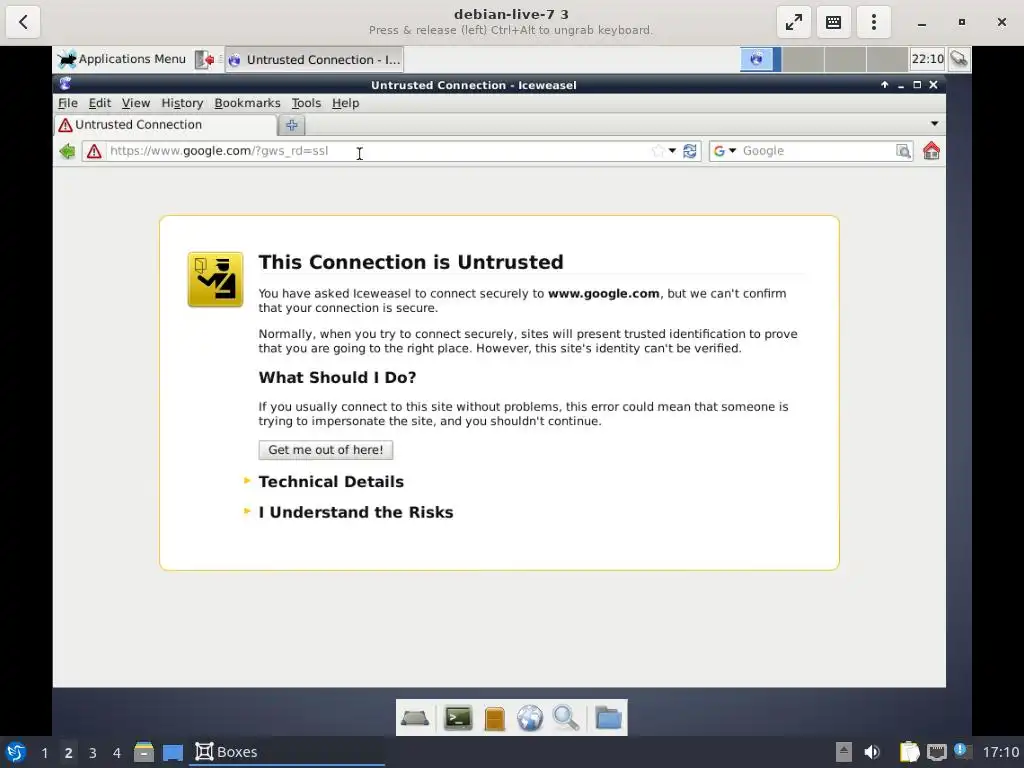Click the 22:10 clock in the Xfce panel
Screen dimensions: 1024x768
pyautogui.click(x=927, y=59)
